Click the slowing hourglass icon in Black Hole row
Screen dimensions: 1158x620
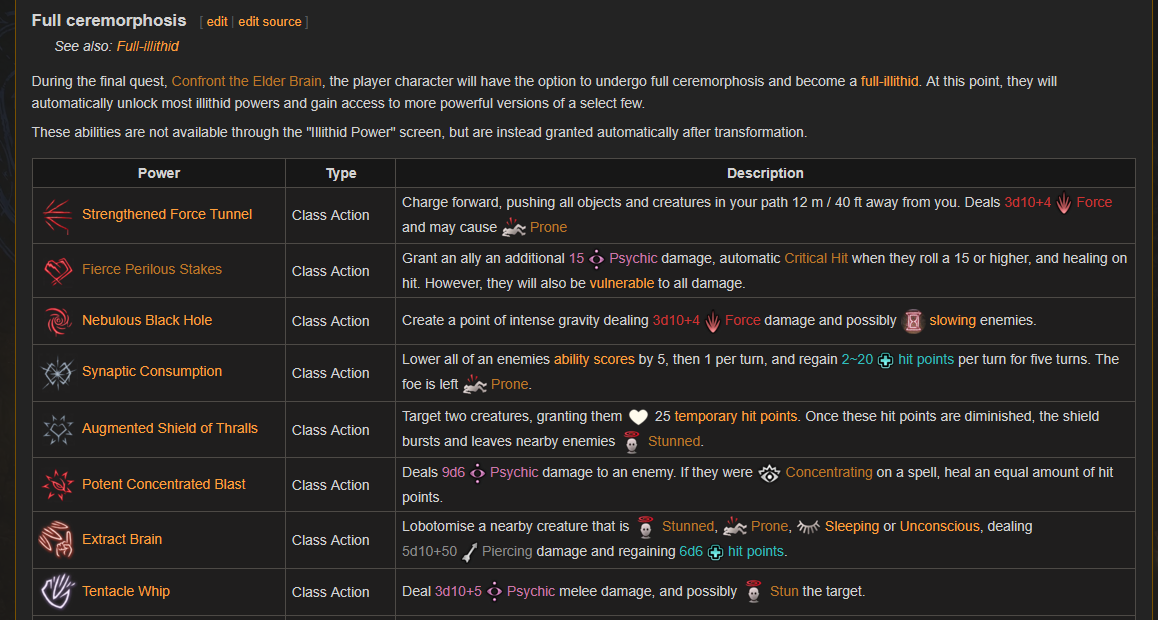click(x=914, y=321)
